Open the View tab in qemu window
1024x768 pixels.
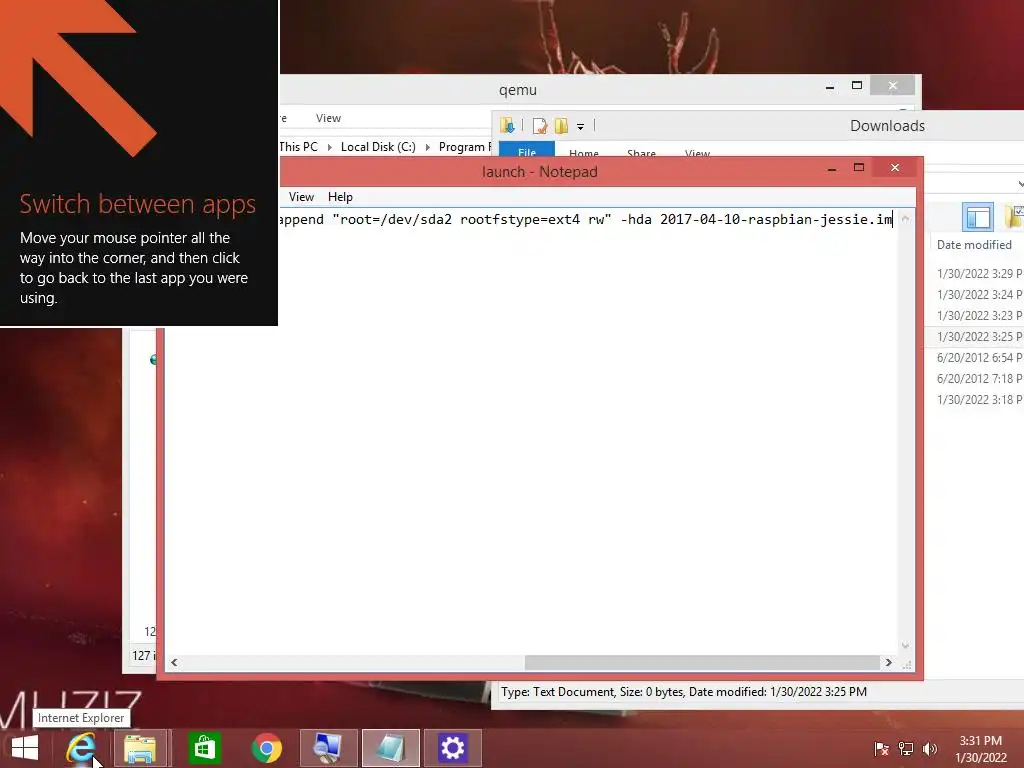328,118
